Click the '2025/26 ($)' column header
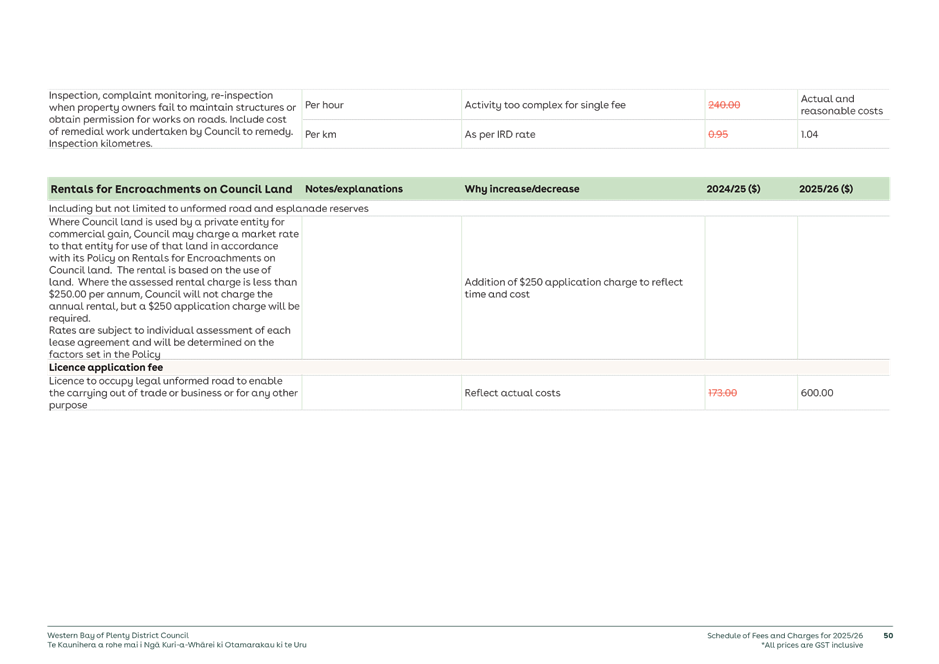This screenshot has width=939, height=664. coord(826,189)
